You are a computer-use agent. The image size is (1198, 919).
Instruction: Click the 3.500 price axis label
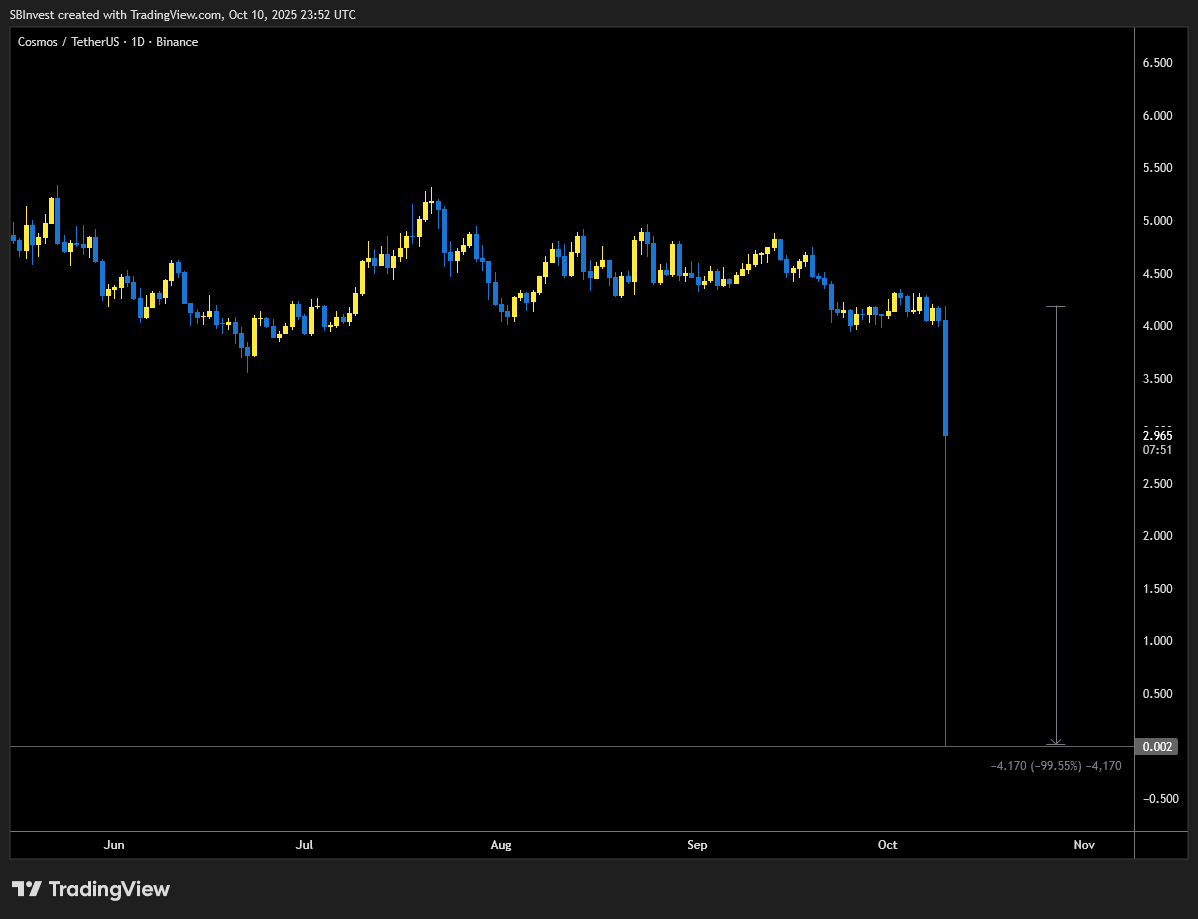point(1158,379)
